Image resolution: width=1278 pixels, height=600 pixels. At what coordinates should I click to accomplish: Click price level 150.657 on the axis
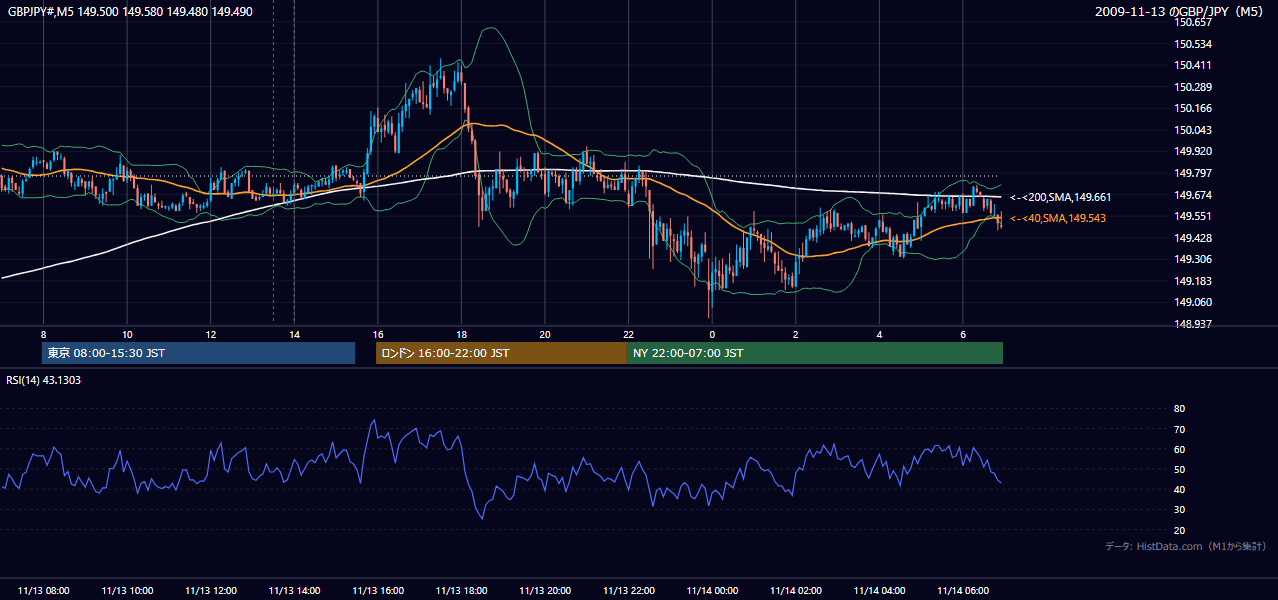pos(1192,22)
